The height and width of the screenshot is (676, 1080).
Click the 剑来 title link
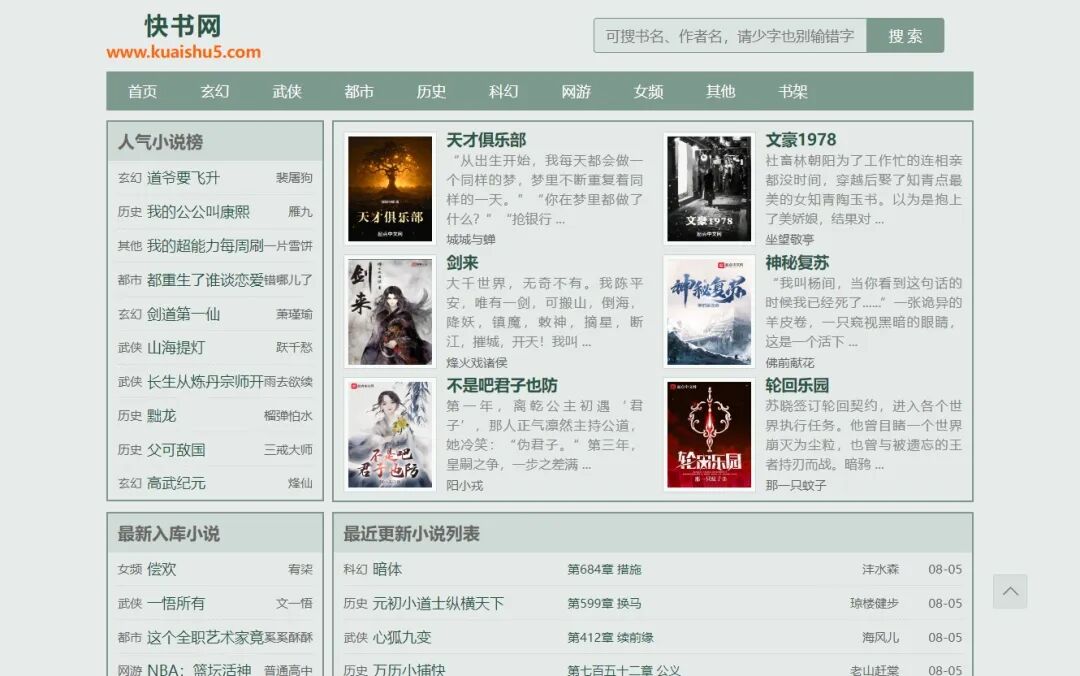click(462, 263)
